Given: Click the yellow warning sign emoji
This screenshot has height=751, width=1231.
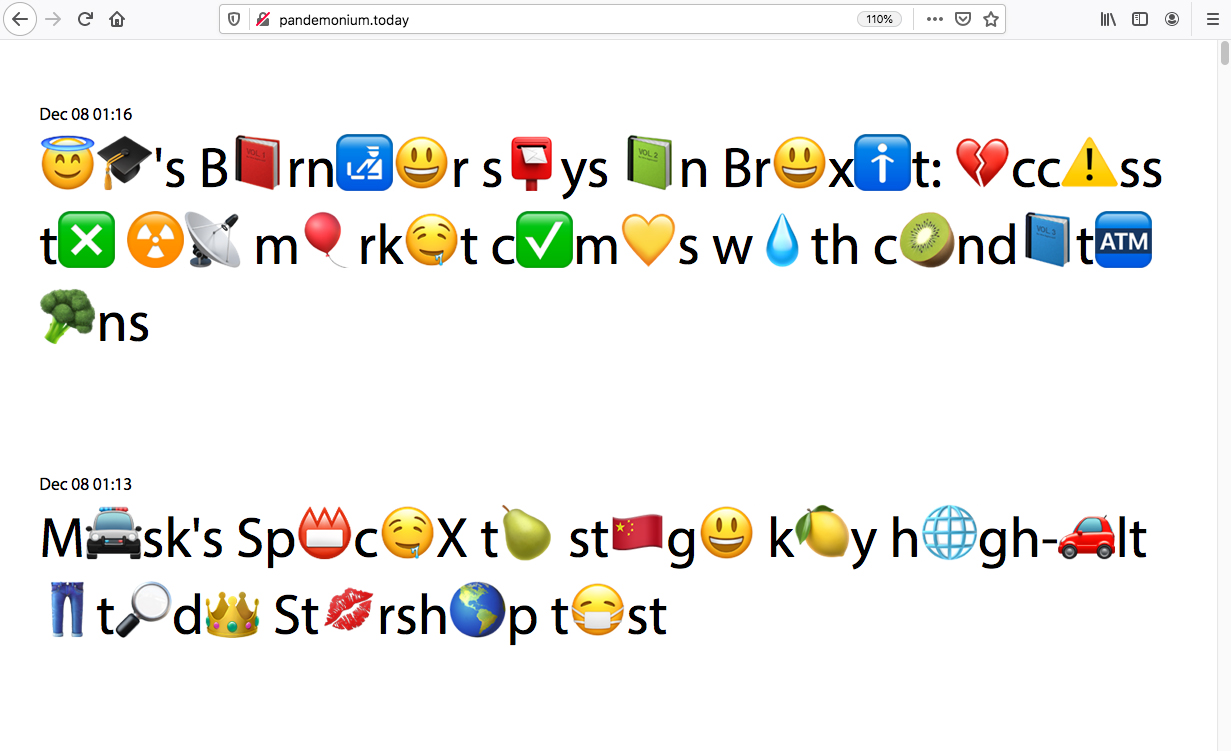Looking at the screenshot, I should pyautogui.click(x=1089, y=164).
